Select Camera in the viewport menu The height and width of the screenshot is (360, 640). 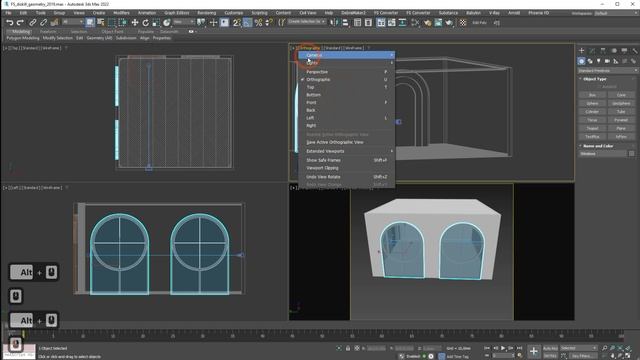pos(346,55)
